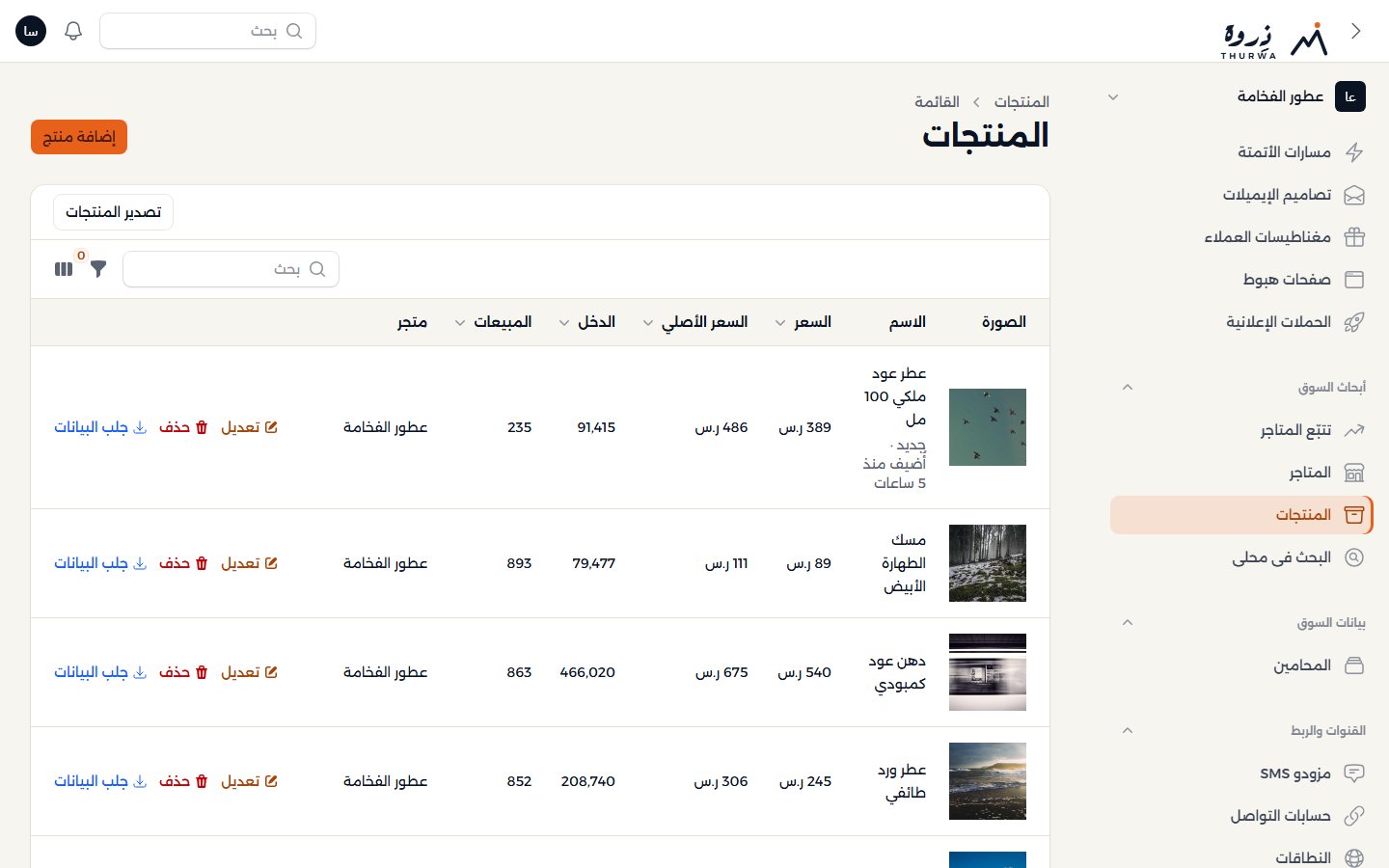
Task: Click trend icon for تتبع المتاجر
Action: tap(1354, 430)
